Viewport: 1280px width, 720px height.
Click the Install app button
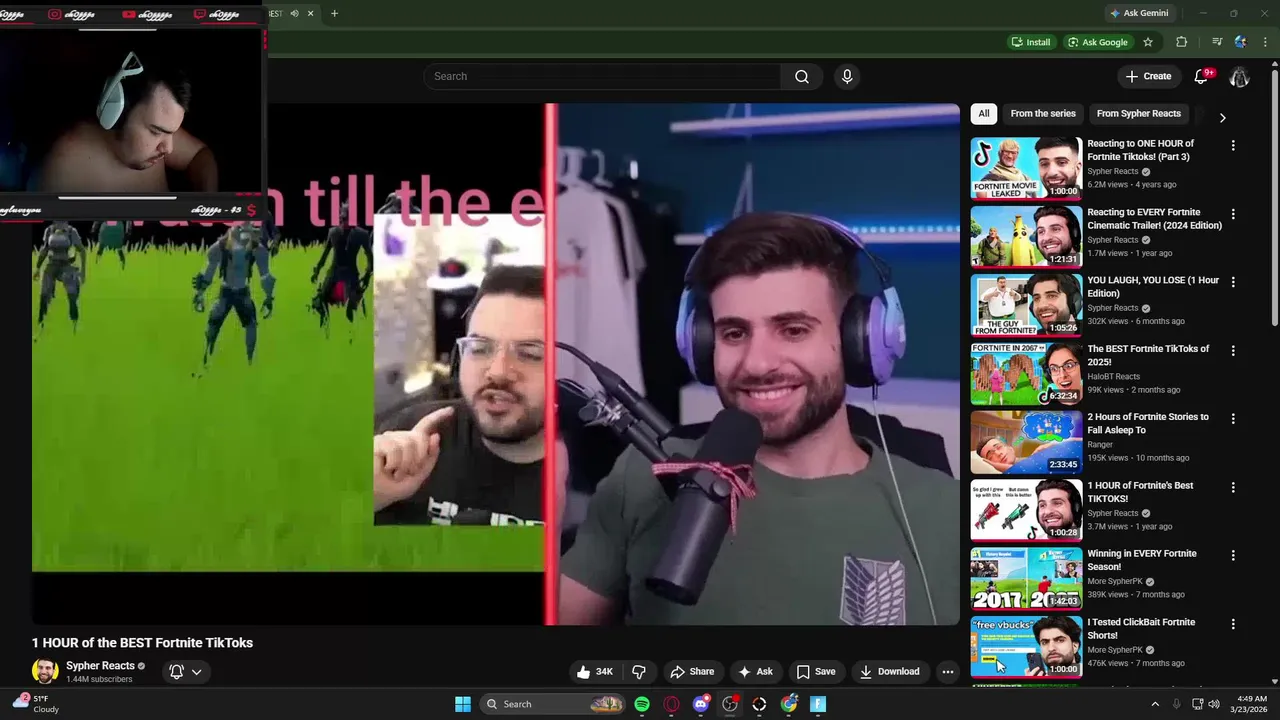(x=1031, y=42)
